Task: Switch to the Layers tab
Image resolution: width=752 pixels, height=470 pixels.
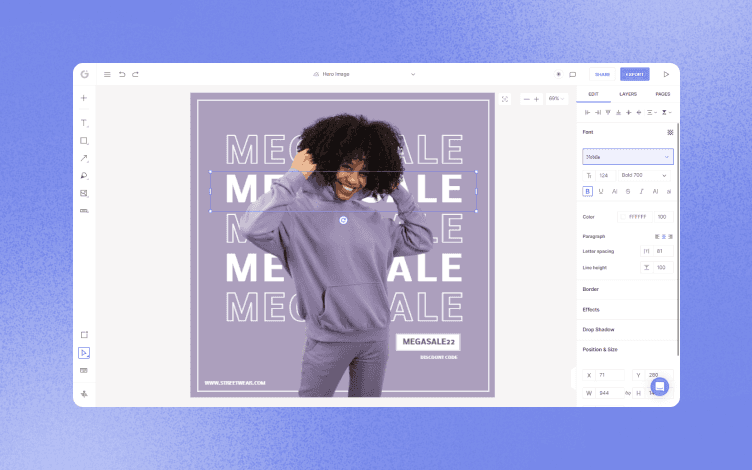Action: (628, 94)
